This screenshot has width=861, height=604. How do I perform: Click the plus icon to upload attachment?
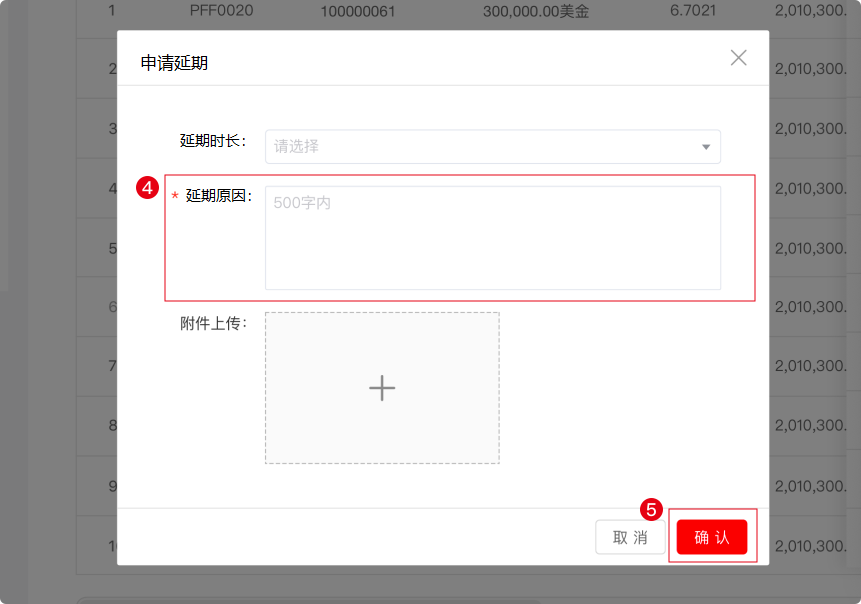coord(382,388)
